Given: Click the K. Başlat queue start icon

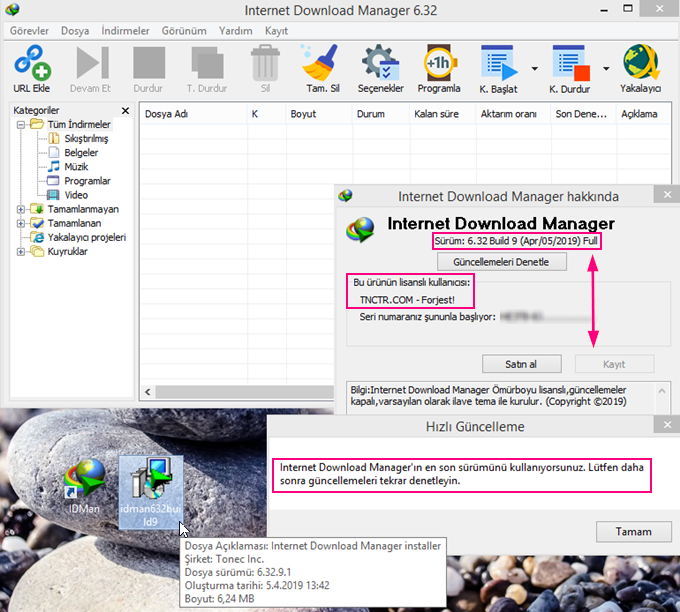Looking at the screenshot, I should coord(499,63).
